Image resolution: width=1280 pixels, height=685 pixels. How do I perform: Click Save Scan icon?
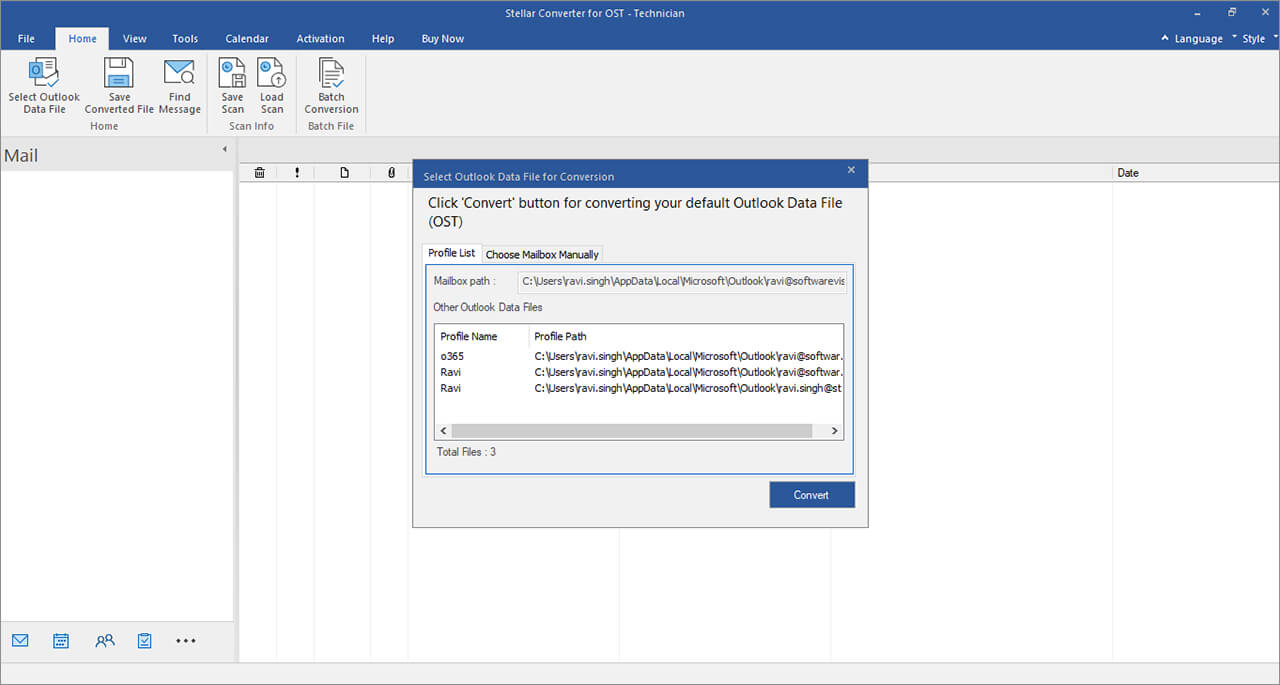coord(232,74)
